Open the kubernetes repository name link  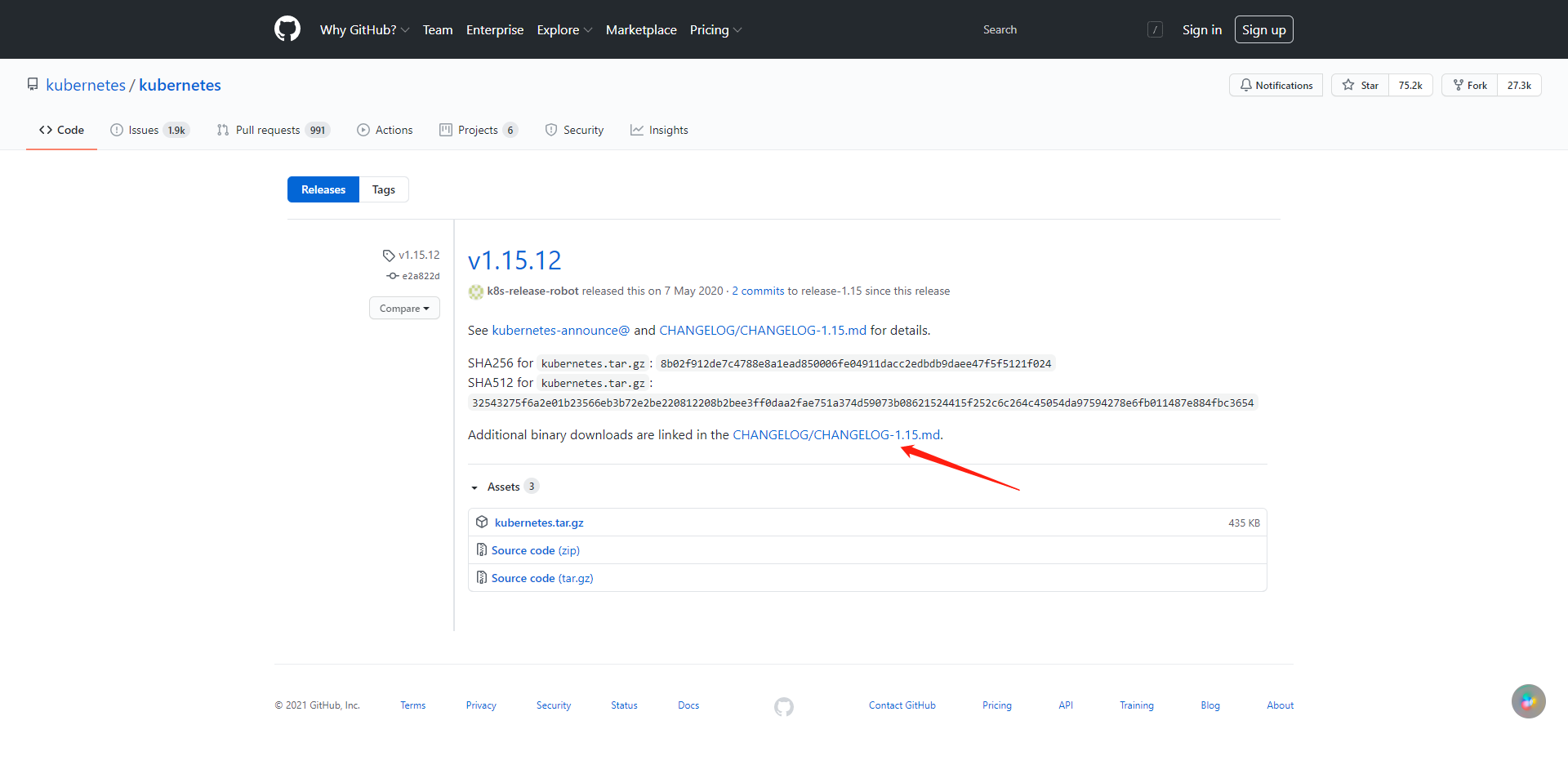coord(180,85)
